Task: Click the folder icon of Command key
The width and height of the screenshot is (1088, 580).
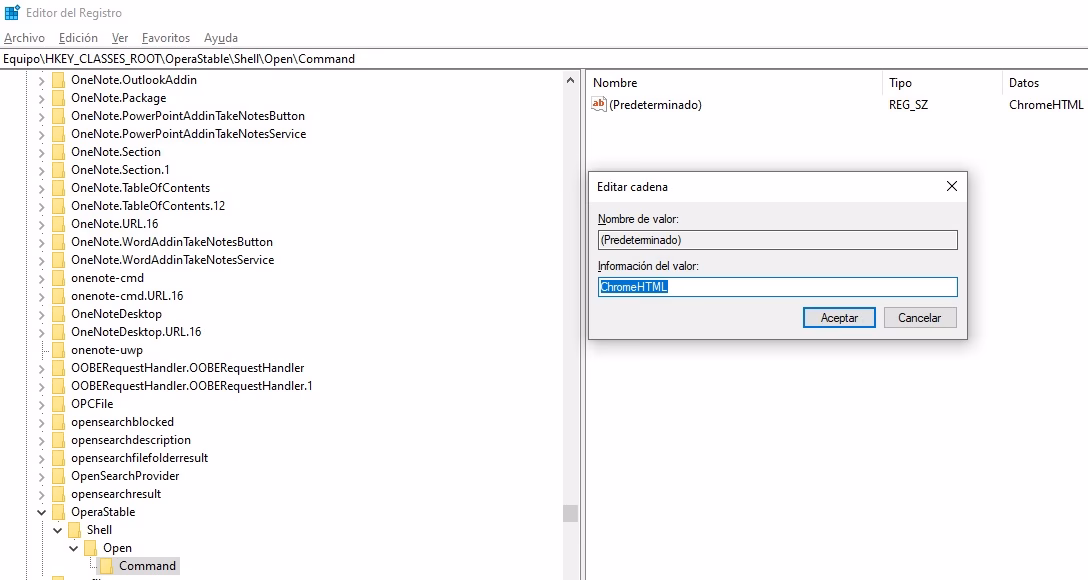Action: (106, 566)
